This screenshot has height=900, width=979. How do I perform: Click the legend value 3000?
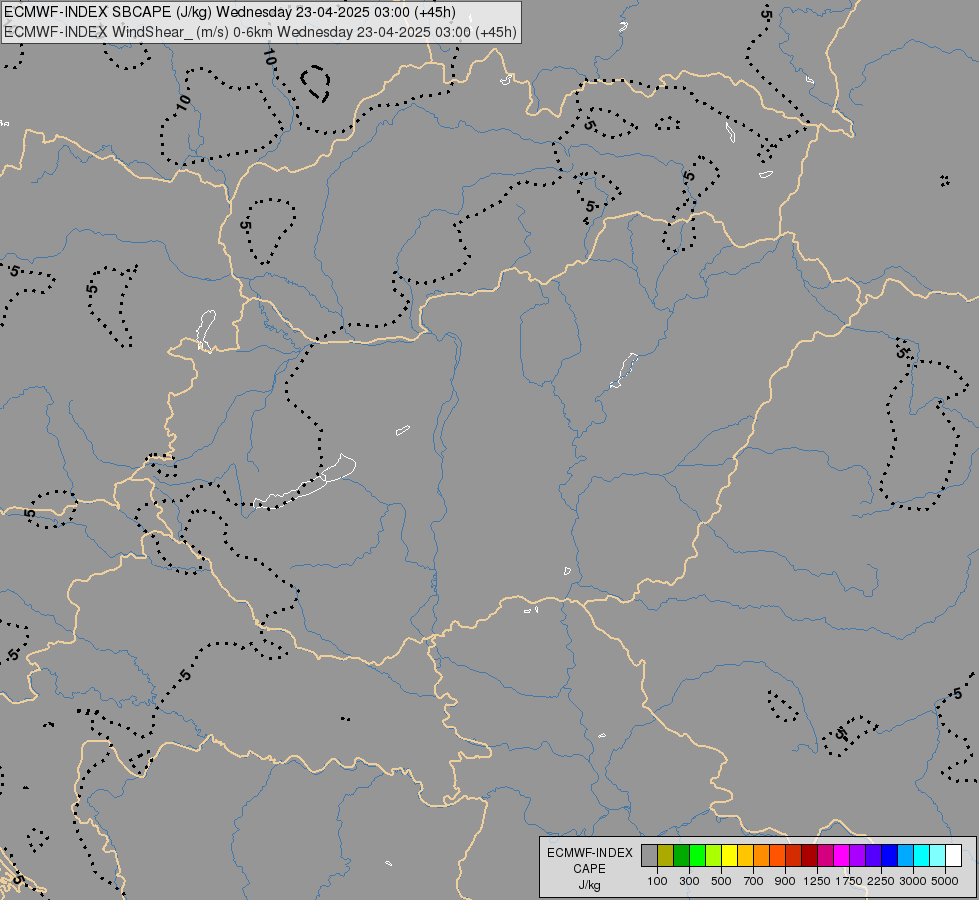[913, 881]
